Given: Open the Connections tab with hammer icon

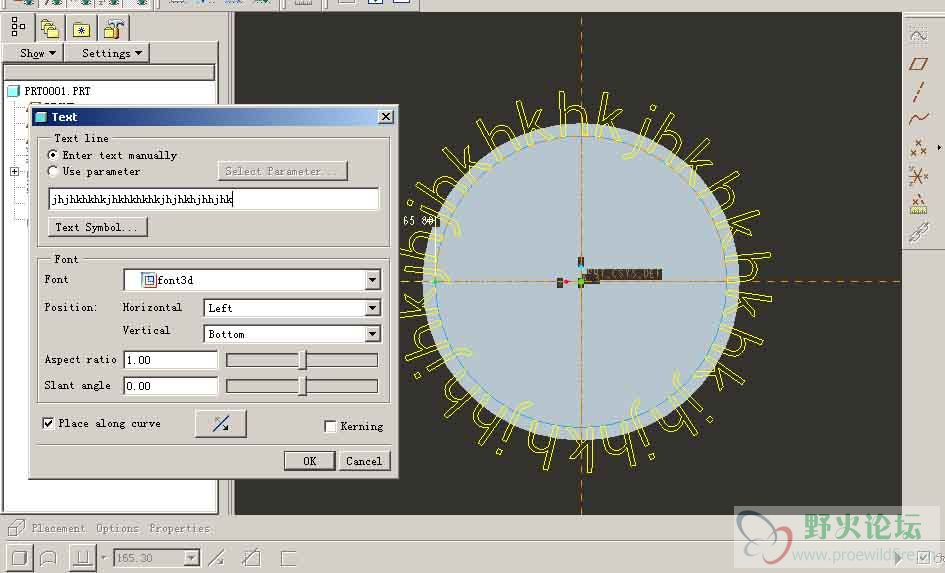Looking at the screenshot, I should [113, 28].
